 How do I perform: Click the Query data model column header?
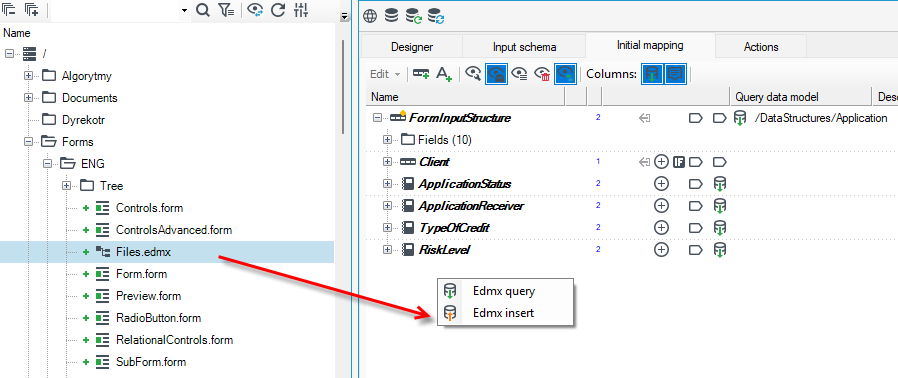800,97
